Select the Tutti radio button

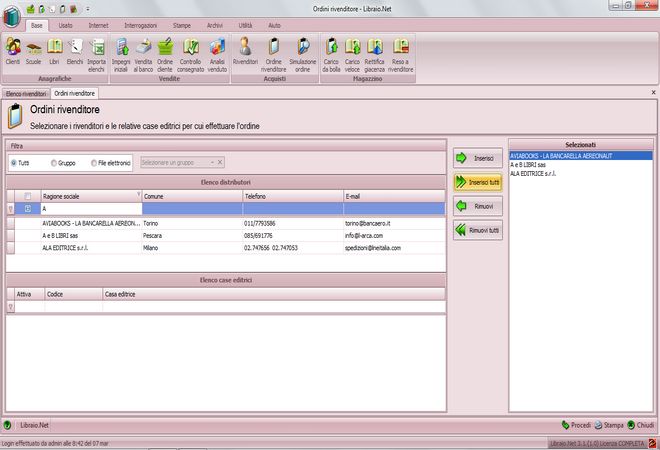pyautogui.click(x=14, y=163)
